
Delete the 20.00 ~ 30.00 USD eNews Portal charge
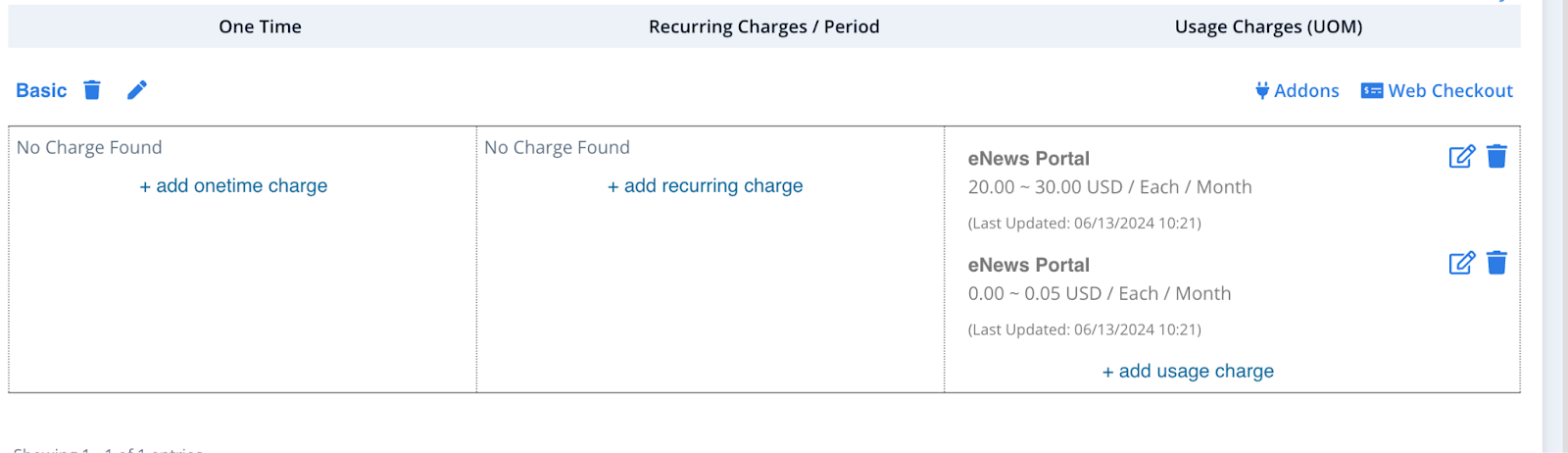click(1496, 157)
